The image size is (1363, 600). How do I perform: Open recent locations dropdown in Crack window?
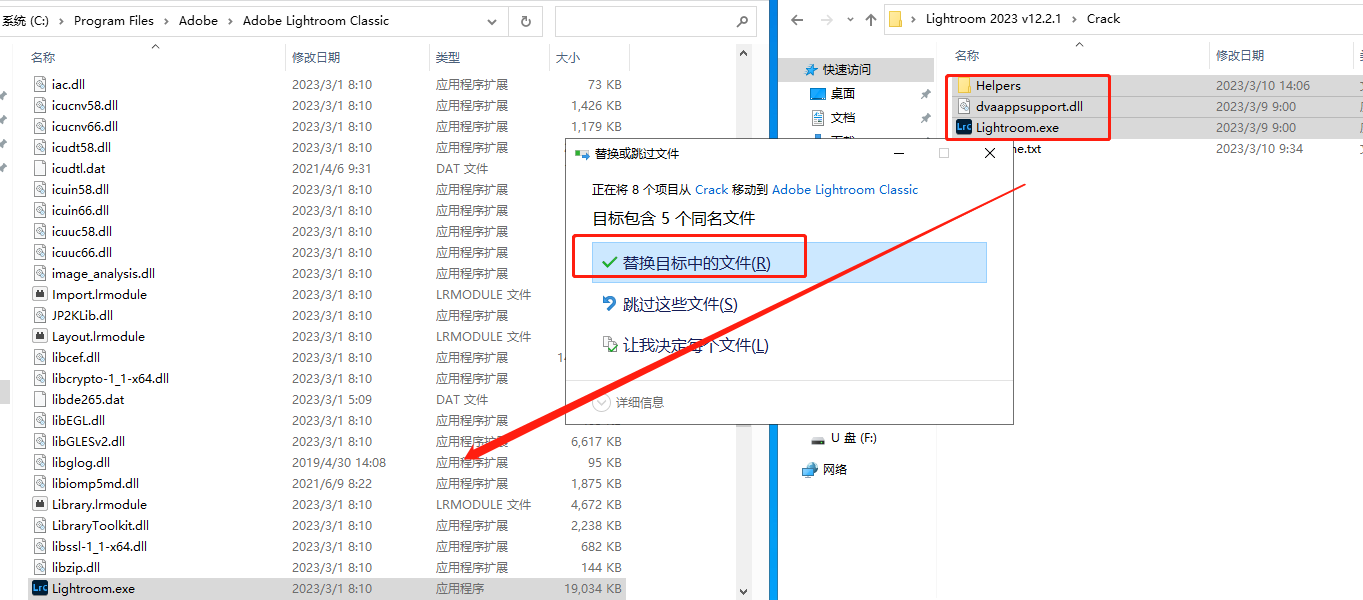(848, 19)
